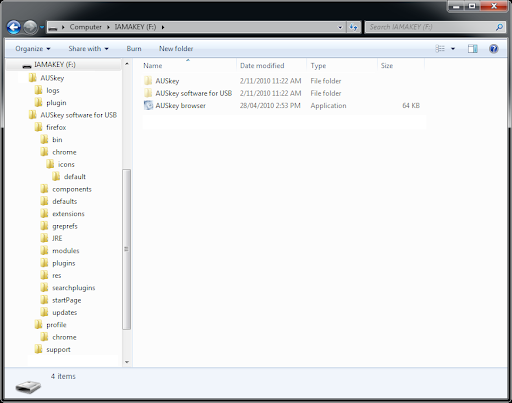This screenshot has height=403, width=512.
Task: Open the Help question mark icon
Action: [x=493, y=49]
